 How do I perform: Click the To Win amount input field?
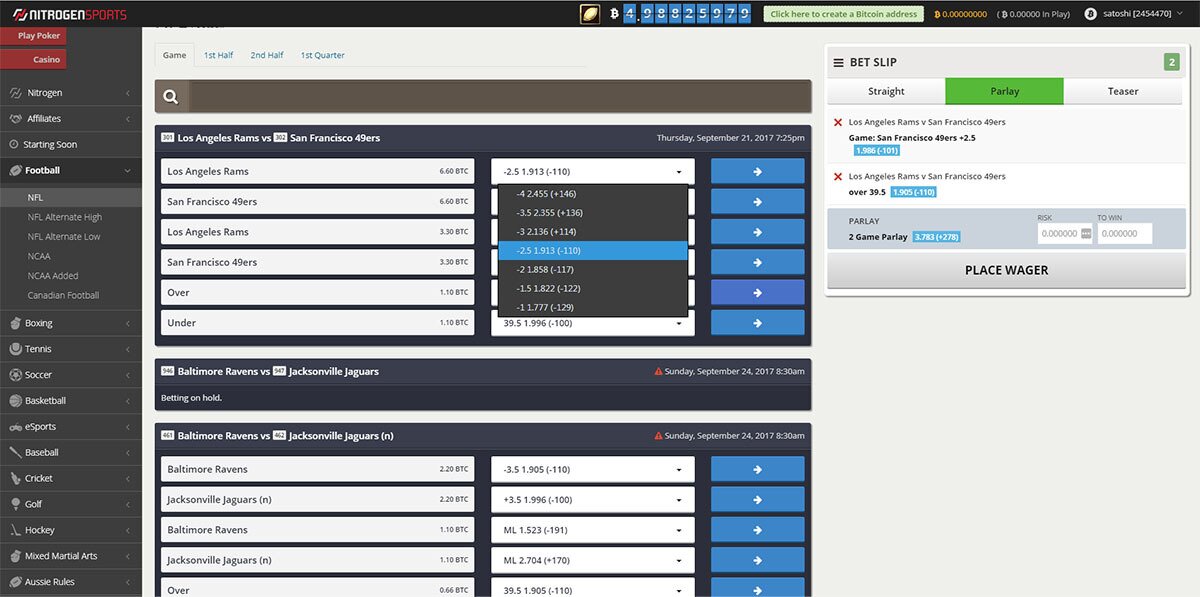pos(1124,234)
